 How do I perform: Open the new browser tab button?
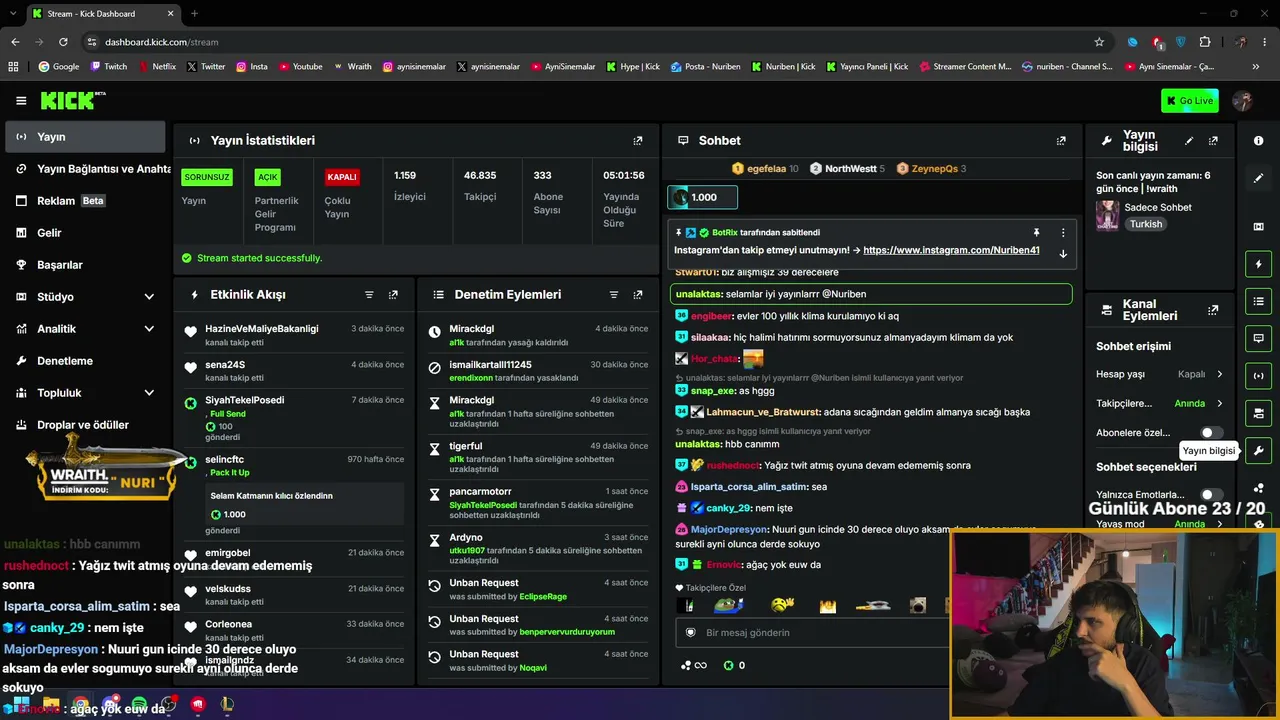[194, 14]
